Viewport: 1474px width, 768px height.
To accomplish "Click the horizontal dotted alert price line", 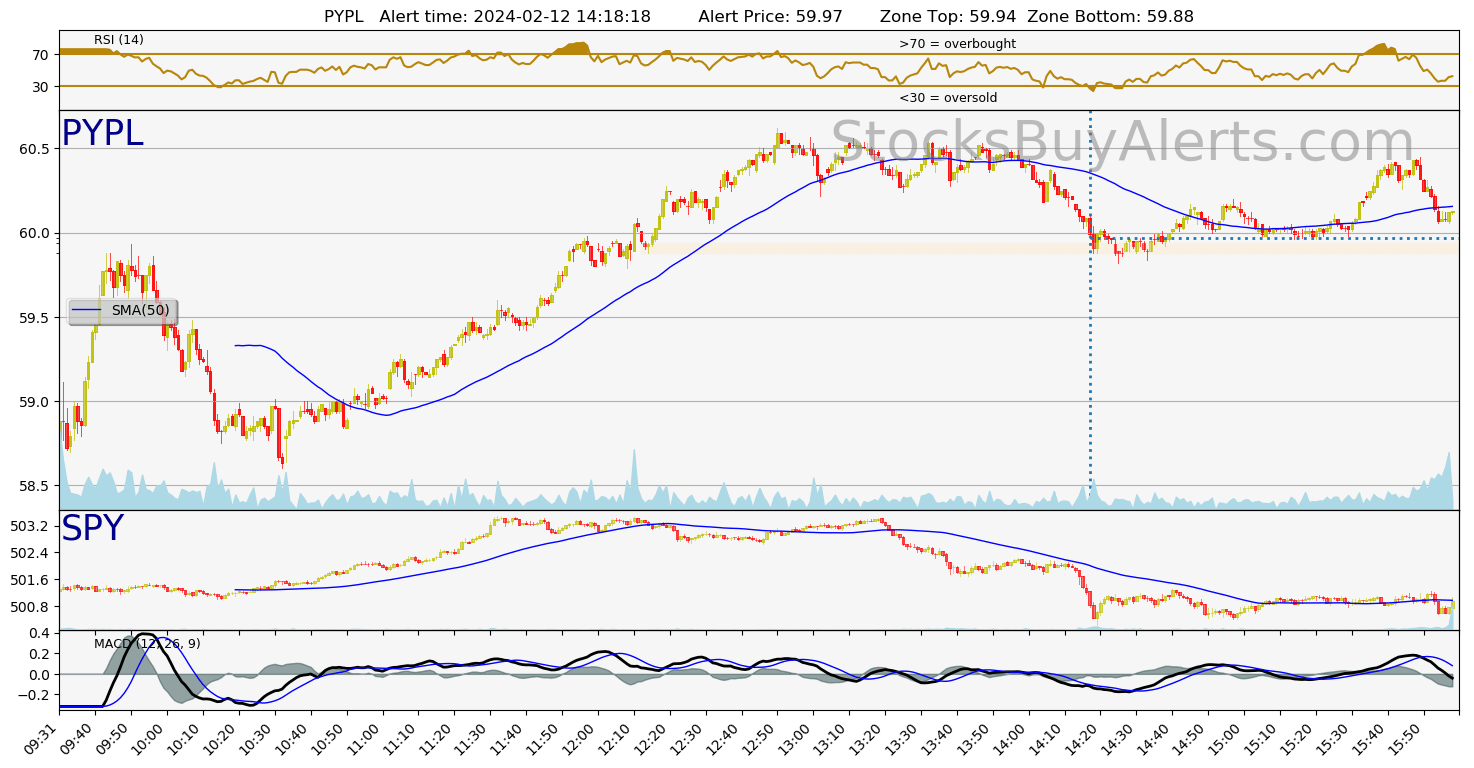I will 1274,238.
